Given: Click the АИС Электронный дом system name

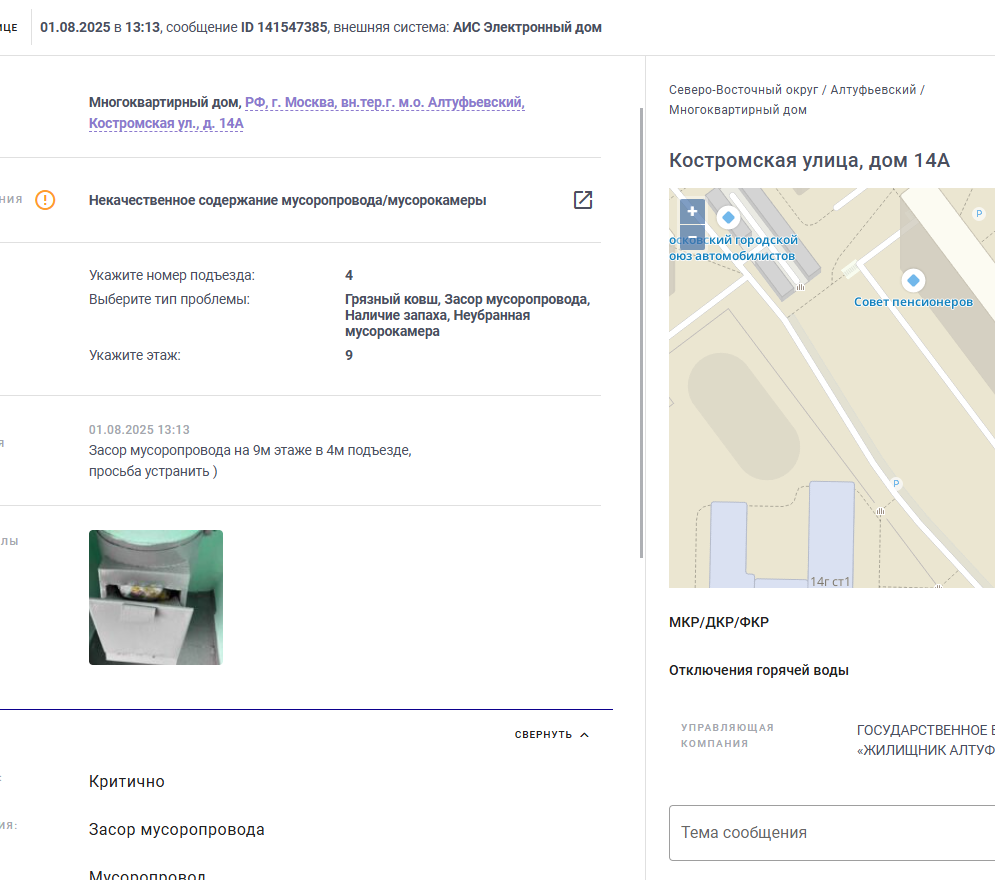Looking at the screenshot, I should [x=527, y=27].
